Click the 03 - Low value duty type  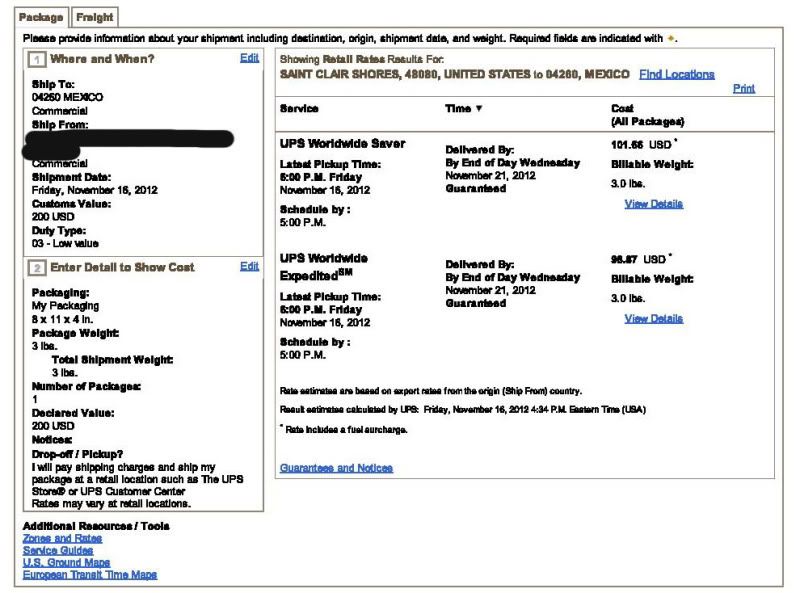pos(65,243)
